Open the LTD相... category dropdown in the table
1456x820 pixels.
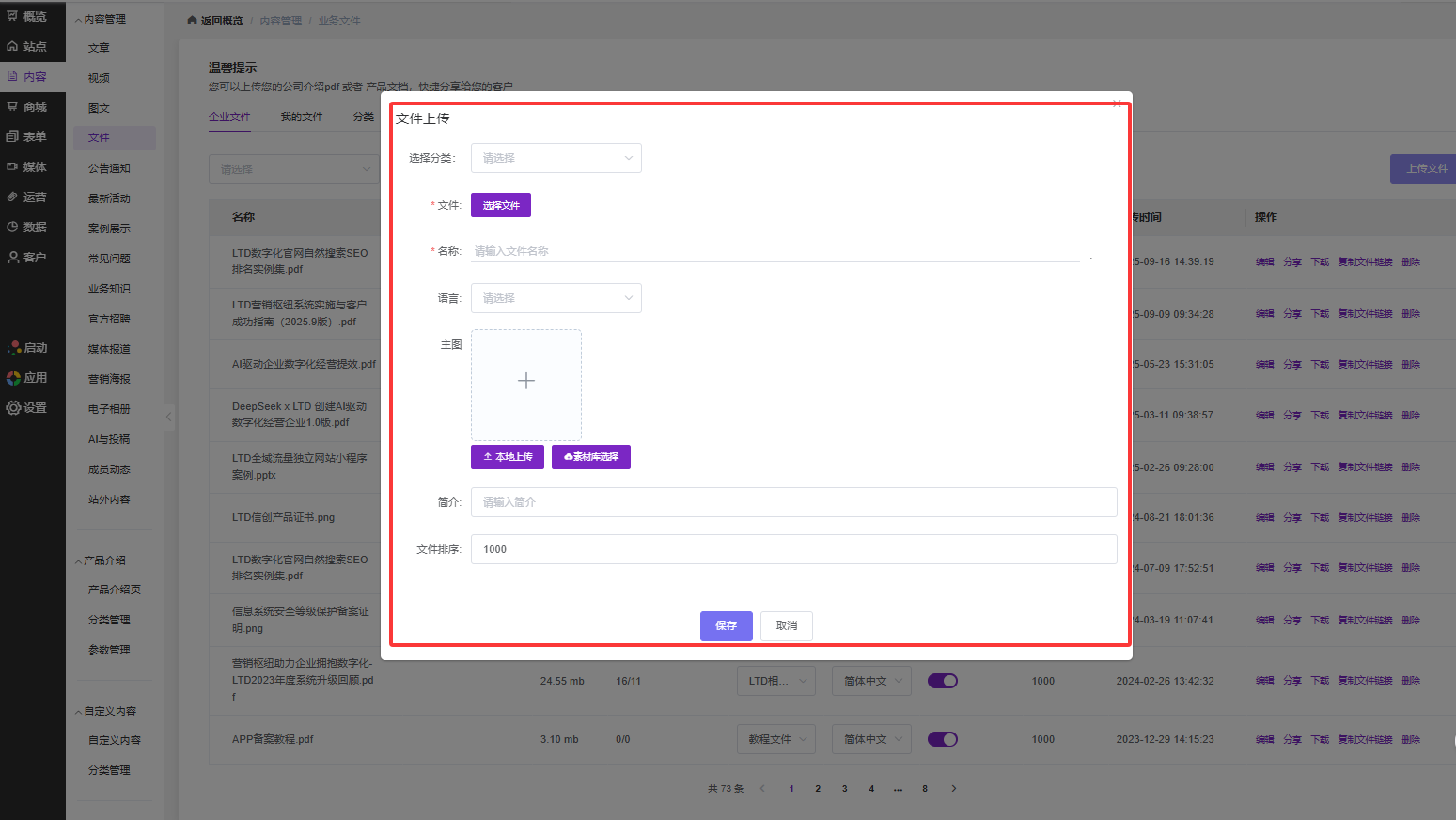pyautogui.click(x=776, y=681)
